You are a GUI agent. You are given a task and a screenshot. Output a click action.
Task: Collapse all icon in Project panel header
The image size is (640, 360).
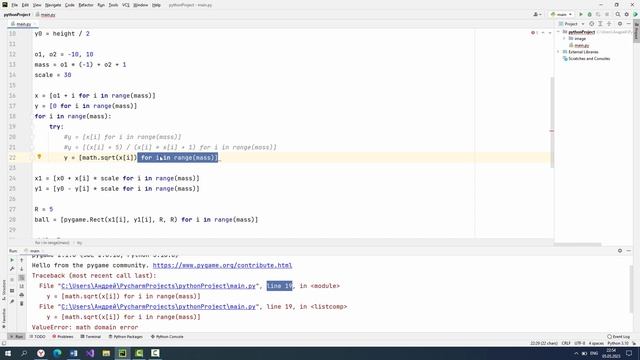[x=609, y=24]
